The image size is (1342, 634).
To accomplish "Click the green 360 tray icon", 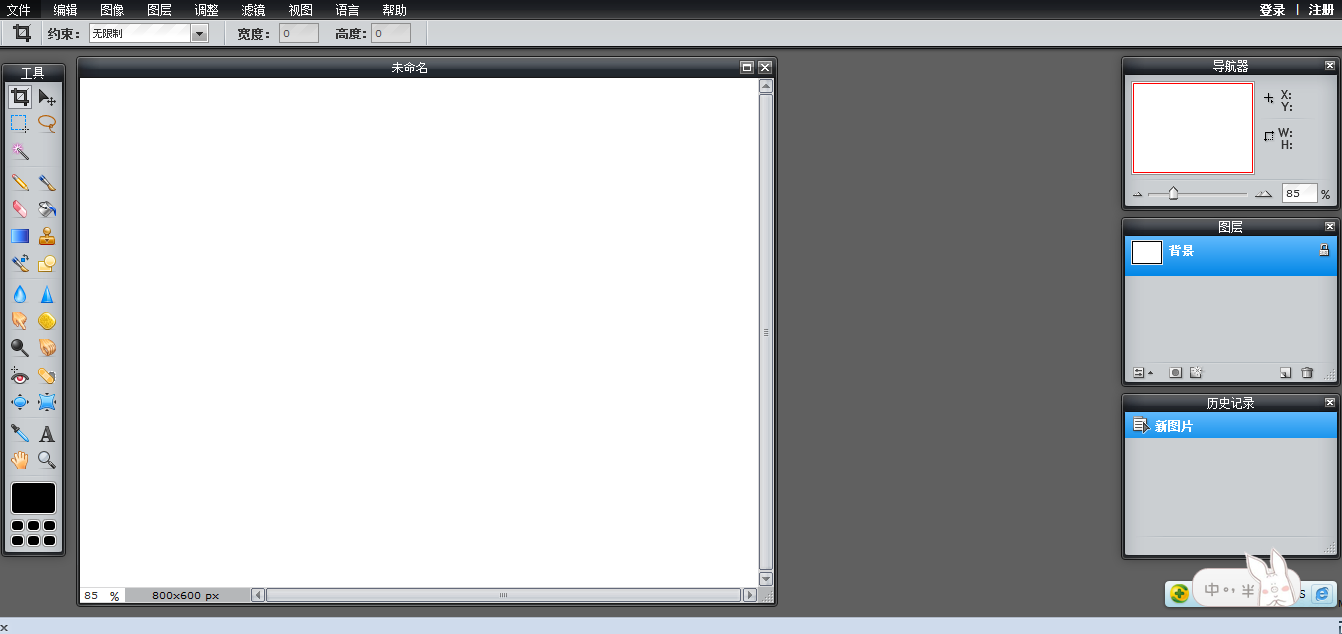I will (1180, 594).
